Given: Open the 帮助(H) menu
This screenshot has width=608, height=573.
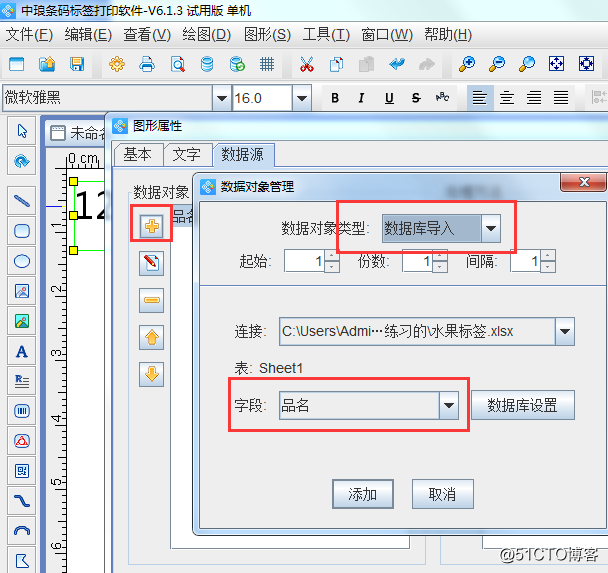Looking at the screenshot, I should click(448, 35).
